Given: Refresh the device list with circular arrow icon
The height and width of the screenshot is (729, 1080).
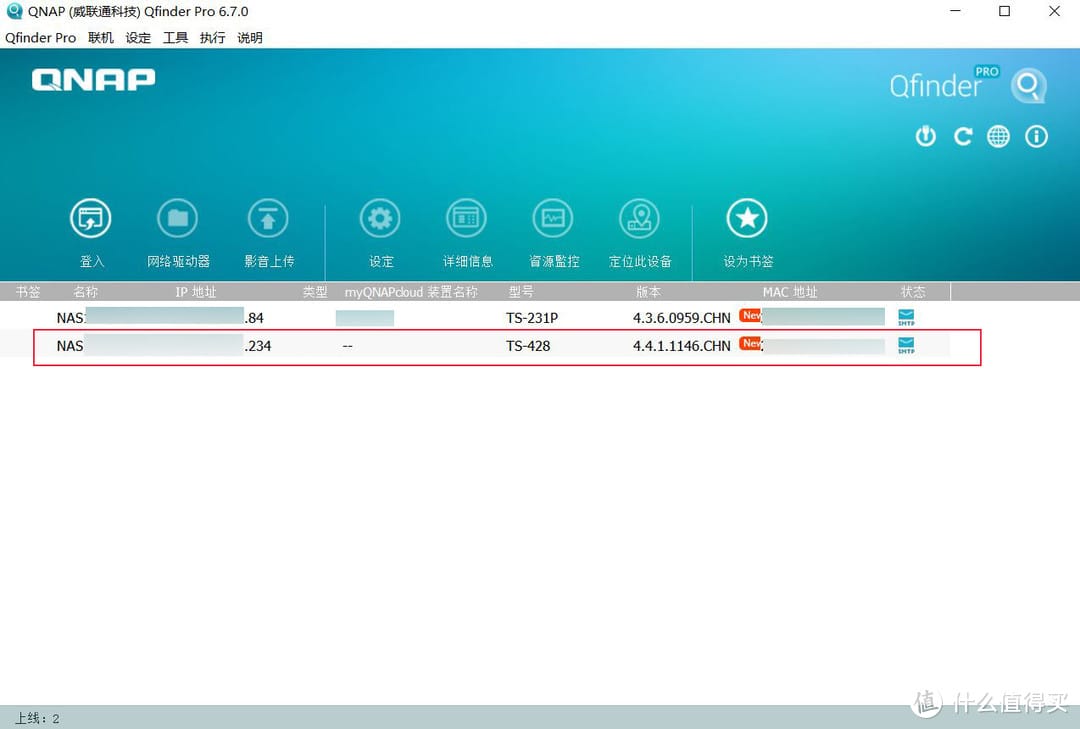Looking at the screenshot, I should [x=962, y=136].
